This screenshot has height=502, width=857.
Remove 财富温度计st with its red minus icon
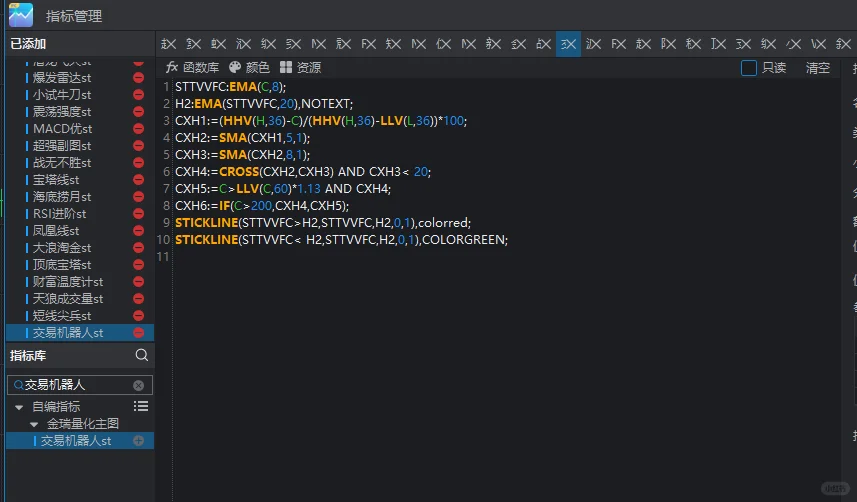138,281
